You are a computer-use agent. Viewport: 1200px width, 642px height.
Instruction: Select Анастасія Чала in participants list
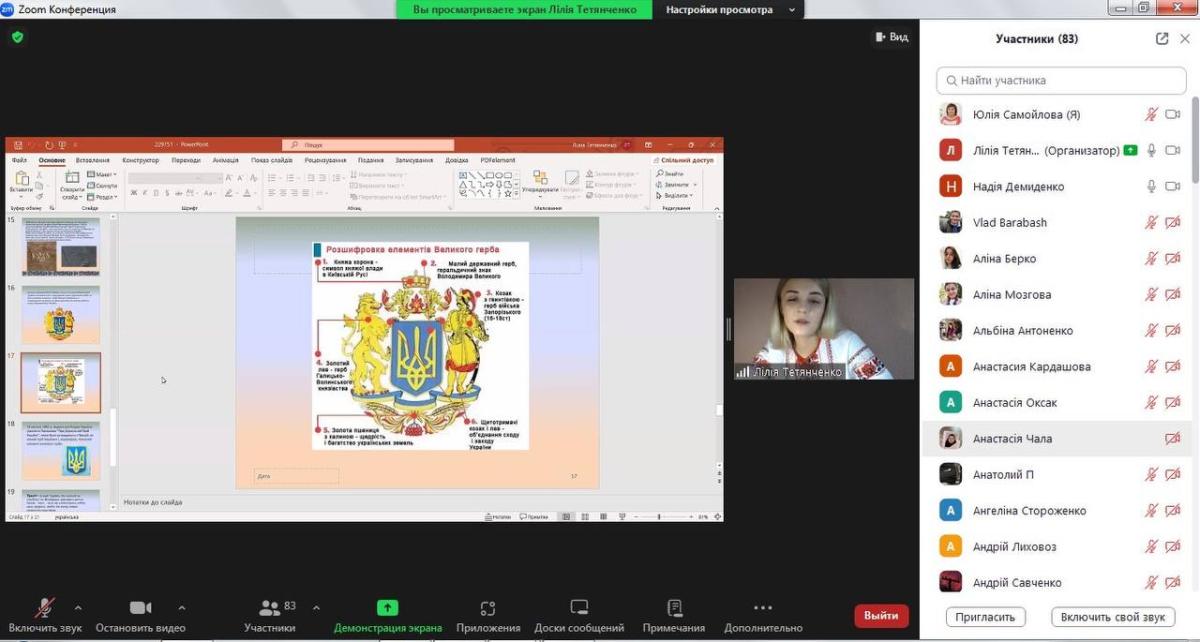[1012, 439]
